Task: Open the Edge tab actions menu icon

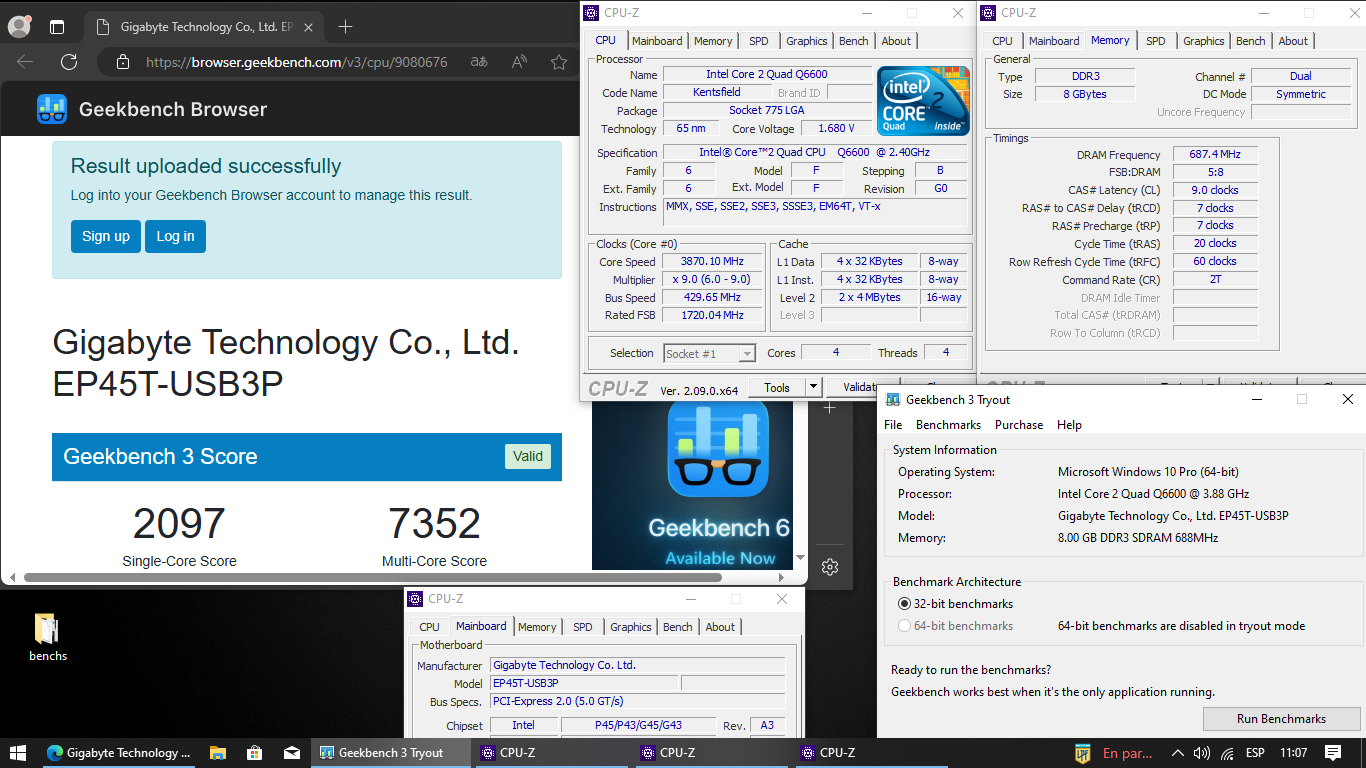Action: tap(57, 27)
